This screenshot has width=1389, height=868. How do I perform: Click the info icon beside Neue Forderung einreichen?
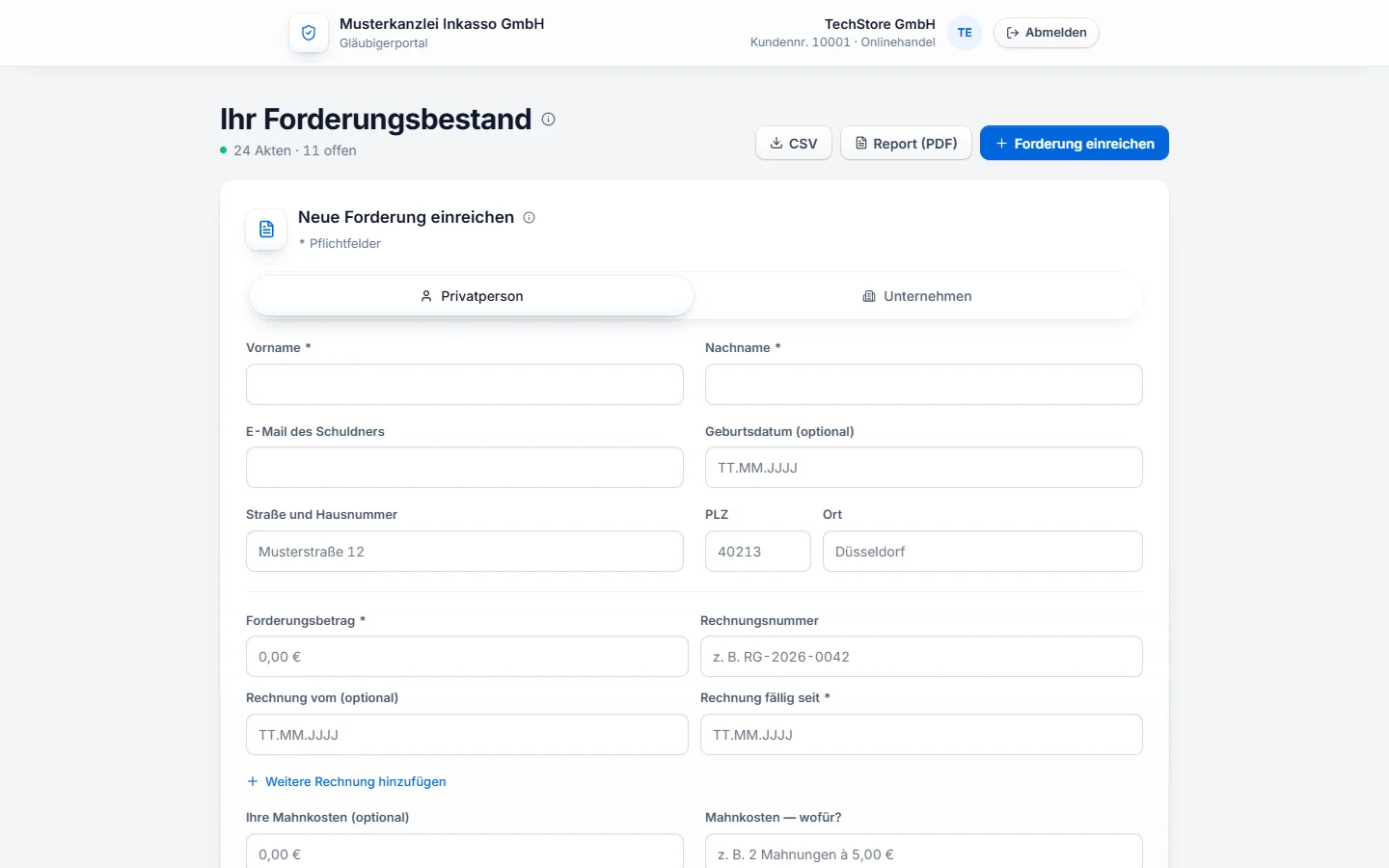point(529,218)
